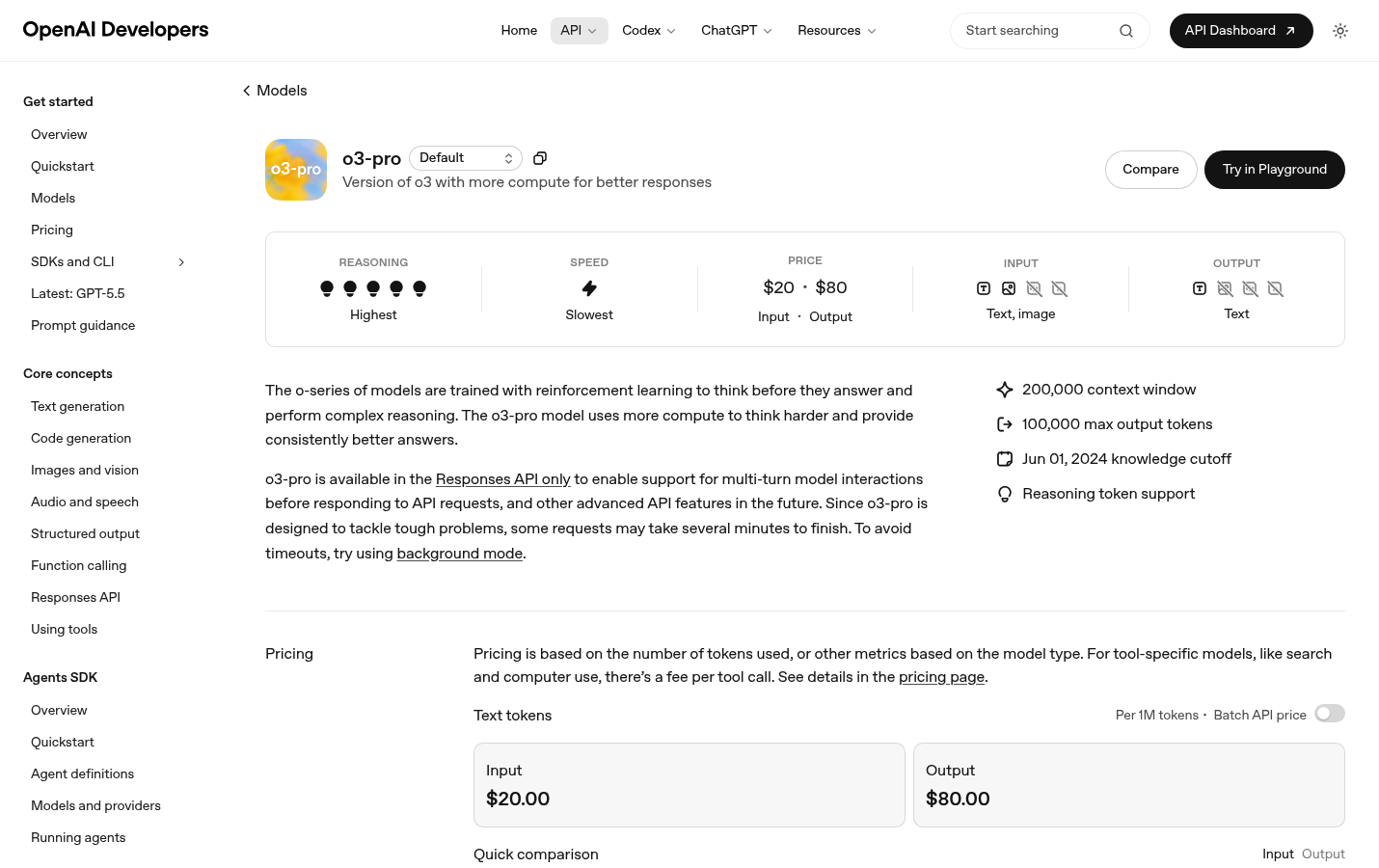Click the '200,000 context window' text
Viewport: 1379px width, 868px height.
(x=1109, y=390)
